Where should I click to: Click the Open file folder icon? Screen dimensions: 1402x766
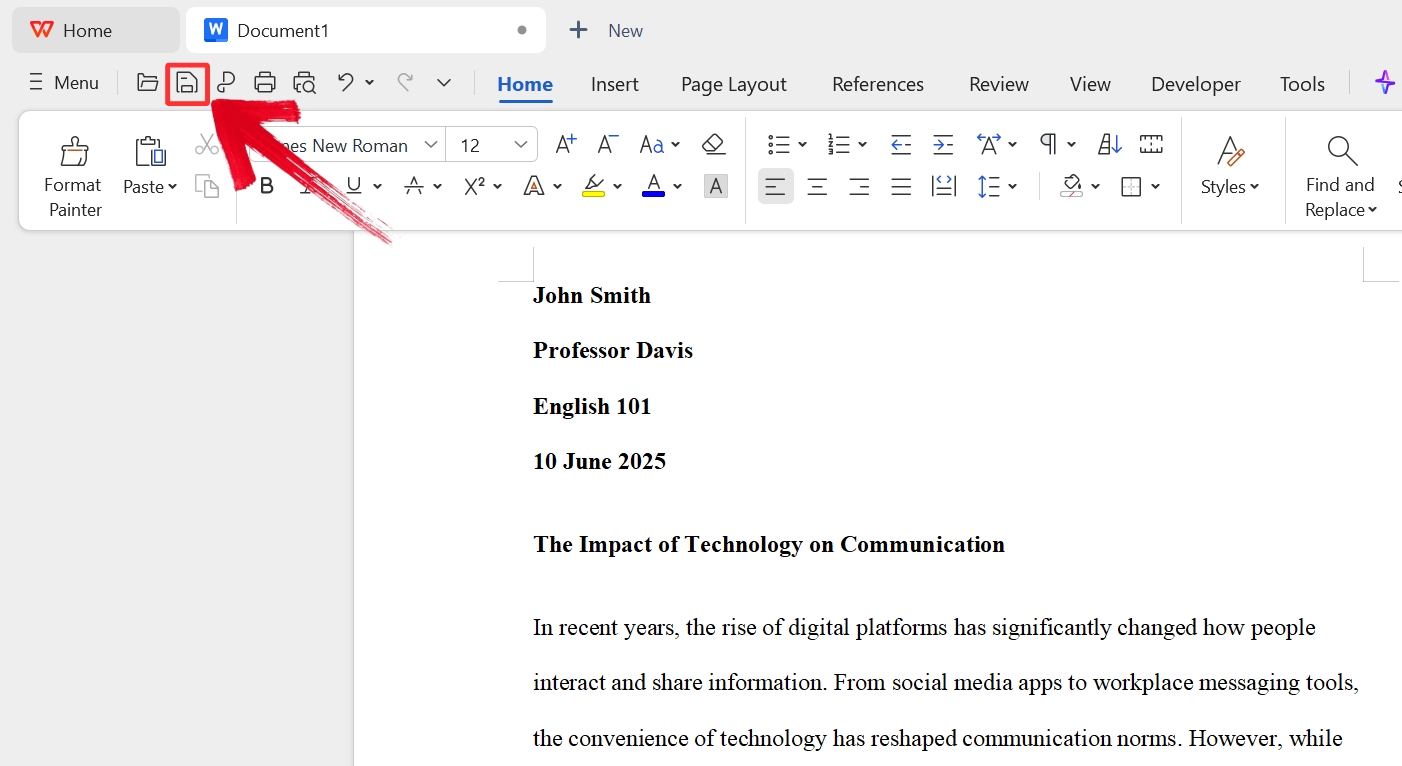(148, 83)
